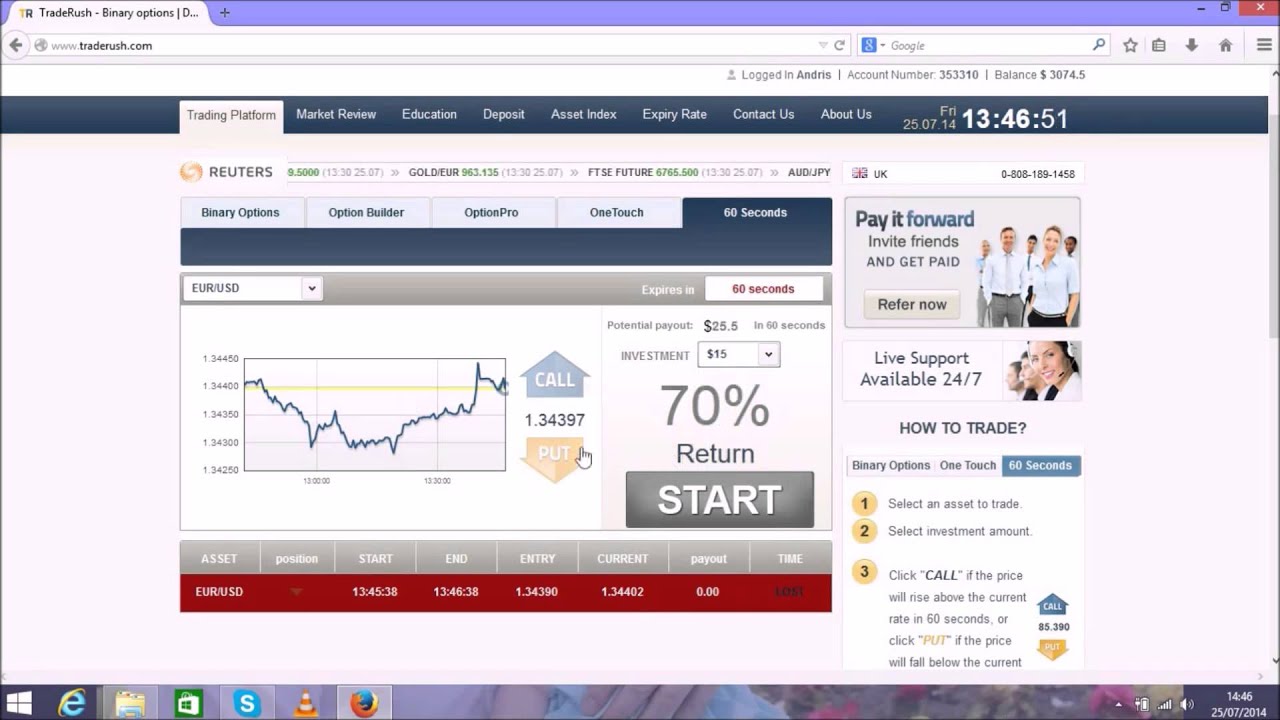Open Skype from the taskbar
Image resolution: width=1280 pixels, height=720 pixels.
tap(246, 703)
